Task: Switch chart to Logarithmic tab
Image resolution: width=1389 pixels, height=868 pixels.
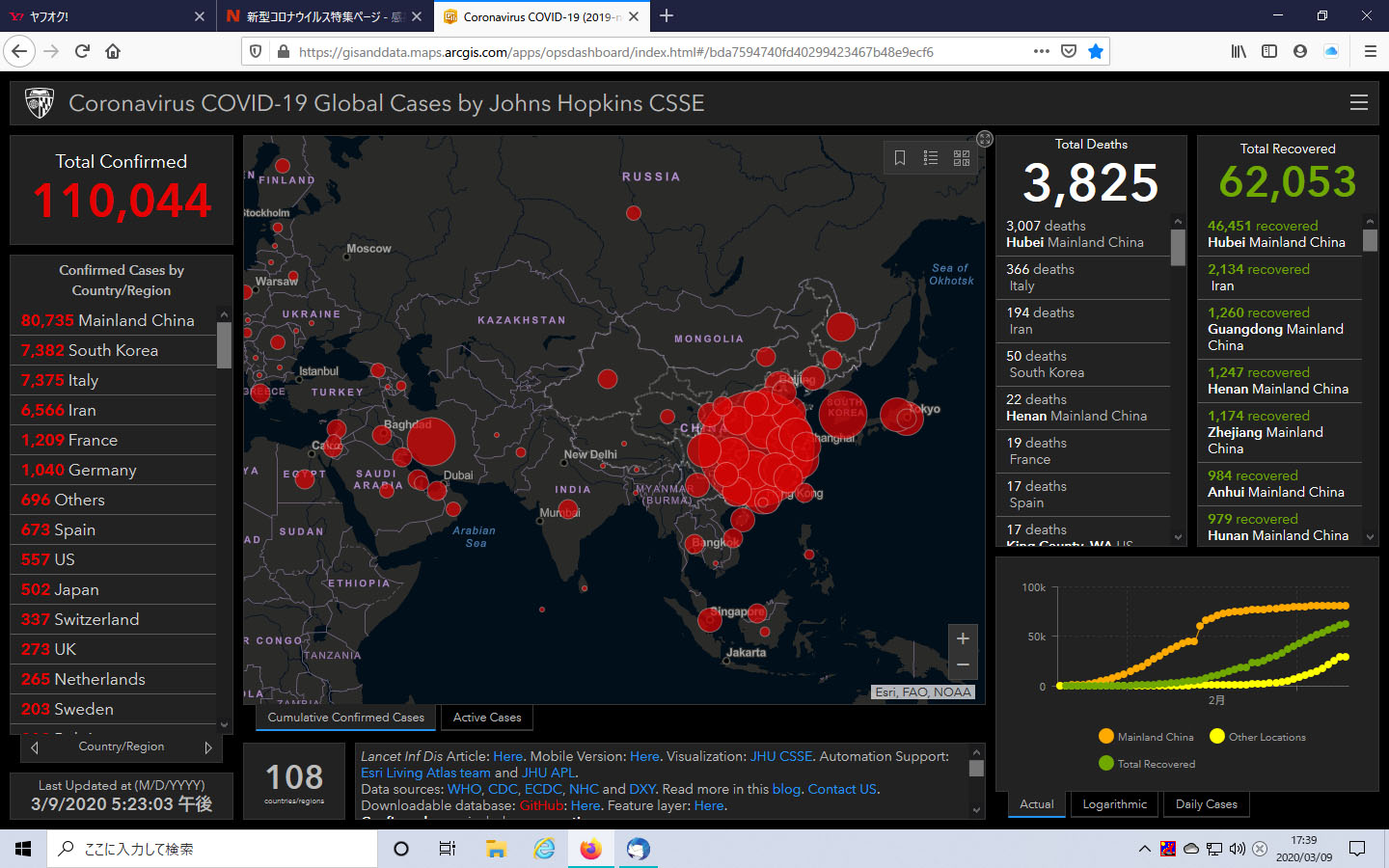Action: [x=1114, y=804]
